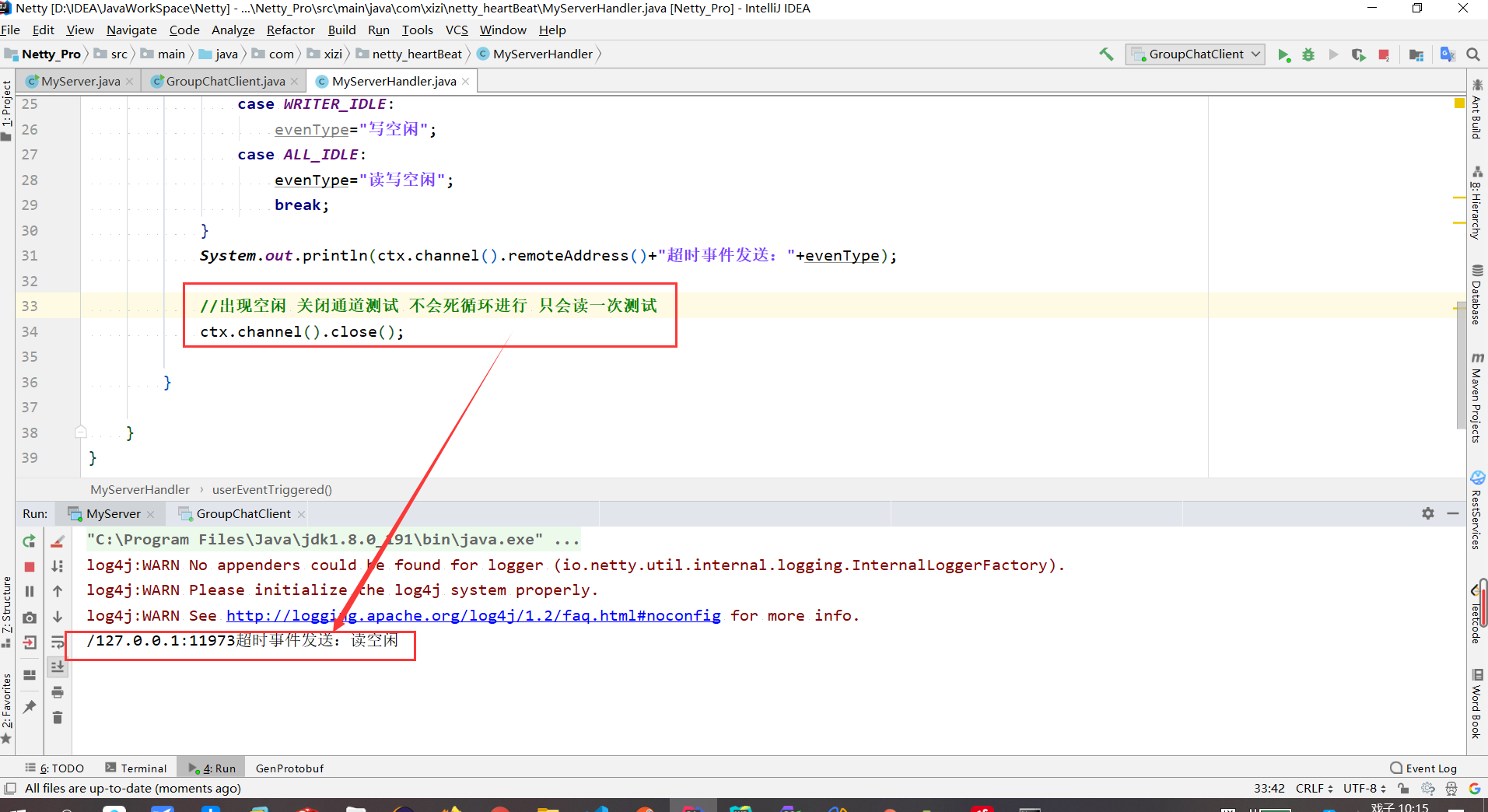The width and height of the screenshot is (1488, 812).
Task: Dump threads with the camera icon
Action: pos(30,617)
